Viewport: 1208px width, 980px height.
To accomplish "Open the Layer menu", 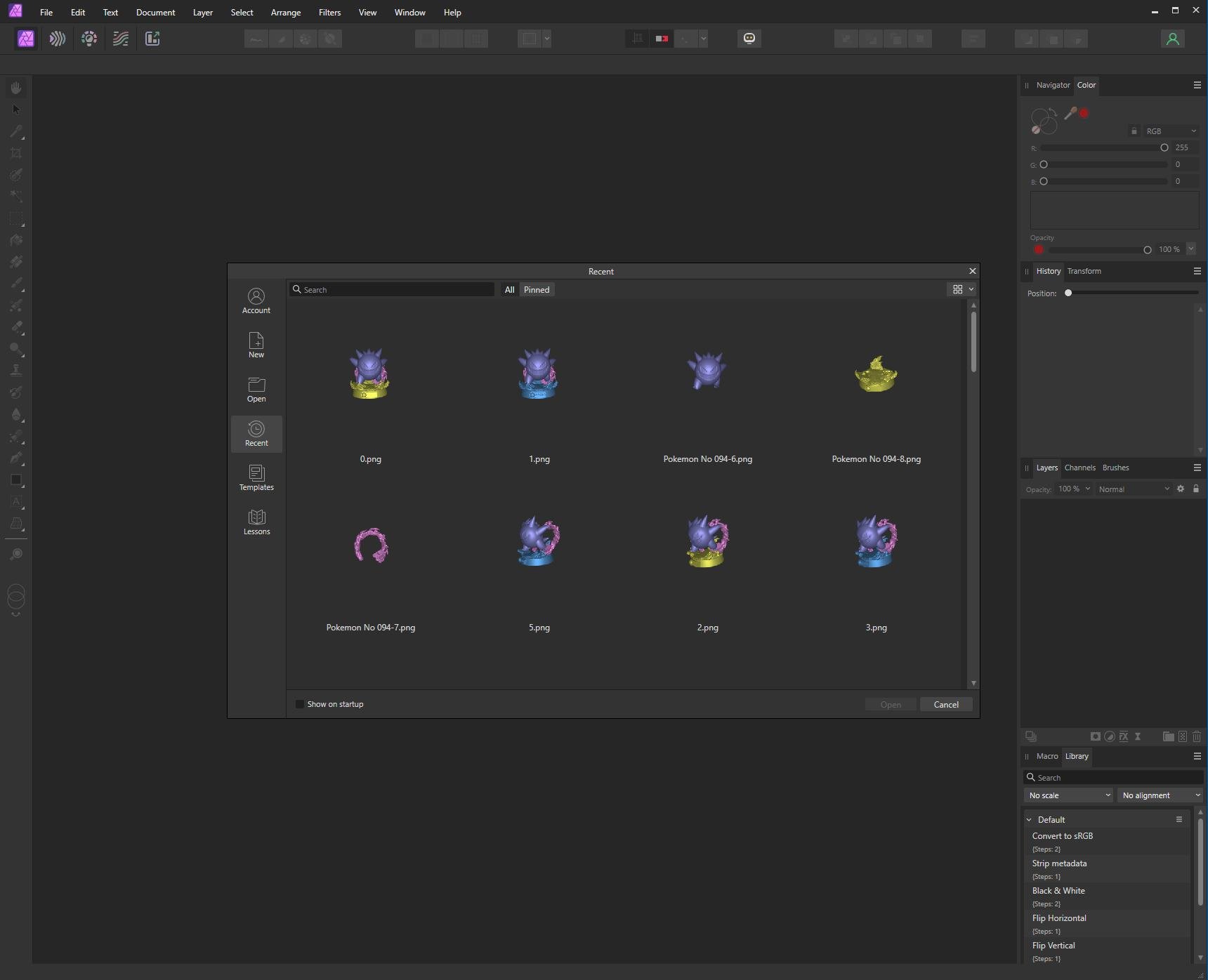I will (203, 13).
